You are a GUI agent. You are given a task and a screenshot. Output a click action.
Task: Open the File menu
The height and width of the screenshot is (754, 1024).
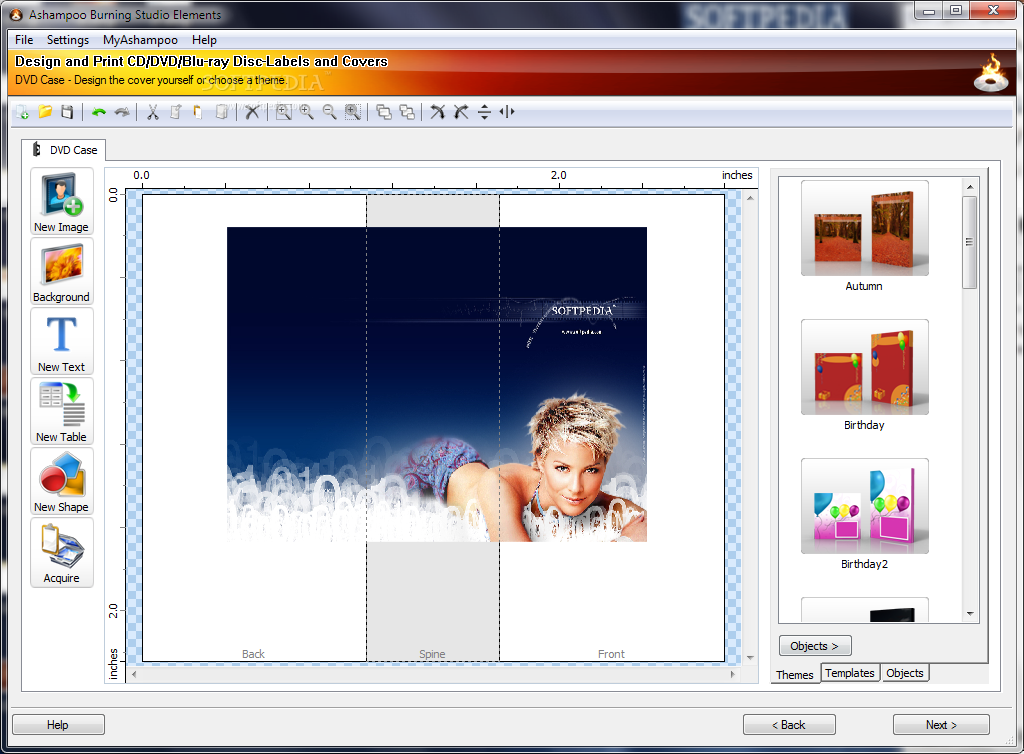24,40
